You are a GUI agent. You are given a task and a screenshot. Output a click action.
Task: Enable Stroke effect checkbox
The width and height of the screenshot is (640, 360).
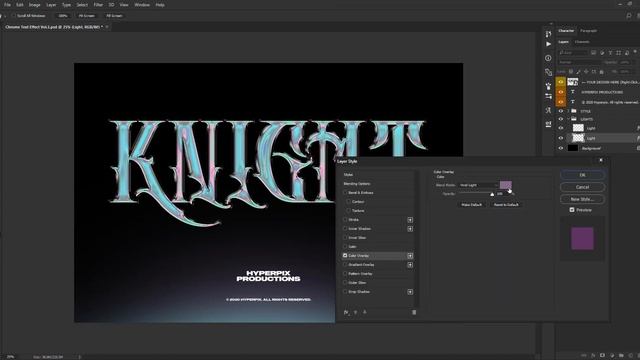345,220
